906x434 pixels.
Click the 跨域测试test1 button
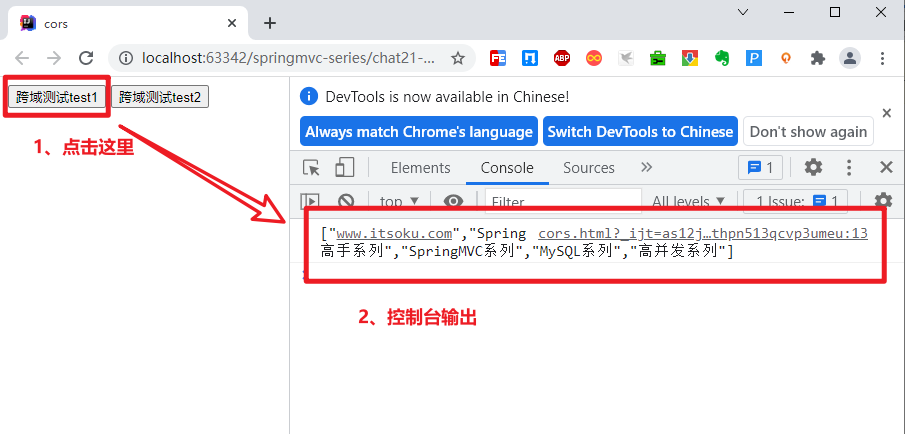[x=56, y=97]
